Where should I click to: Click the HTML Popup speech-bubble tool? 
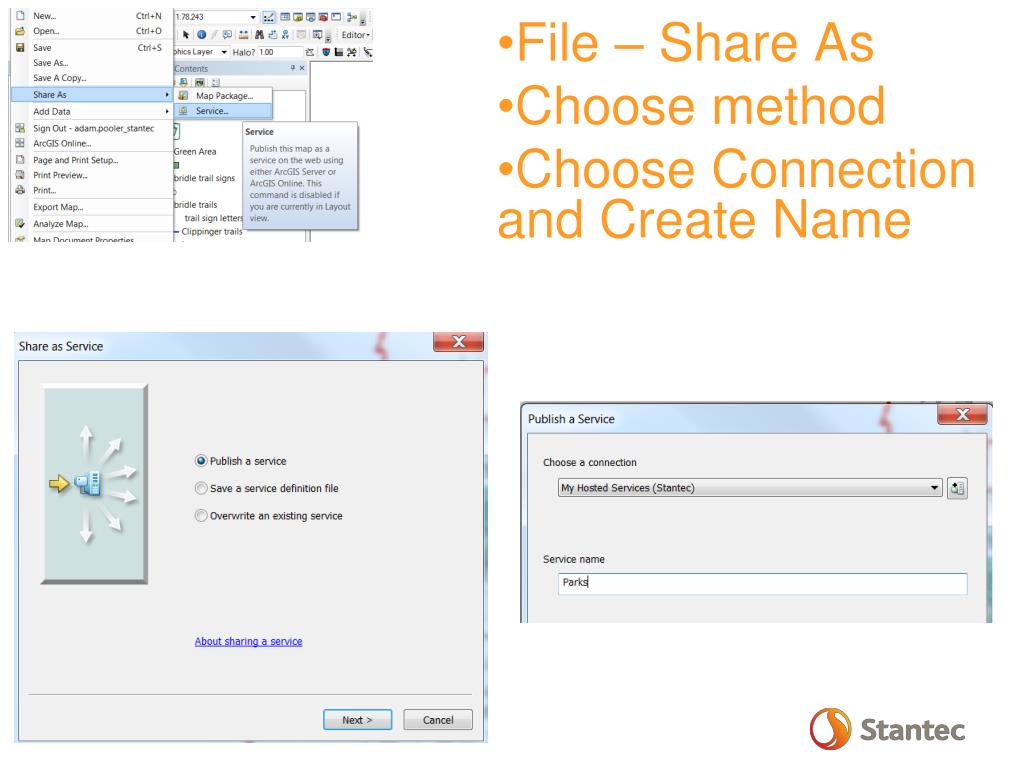click(227, 35)
